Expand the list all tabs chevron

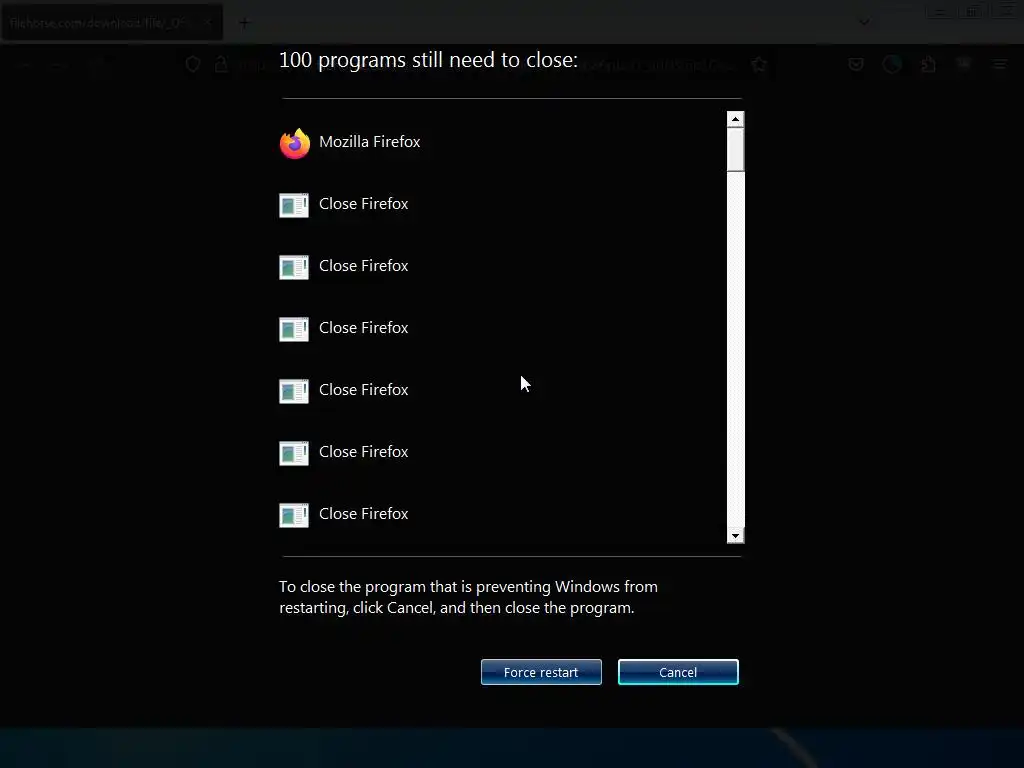864,22
